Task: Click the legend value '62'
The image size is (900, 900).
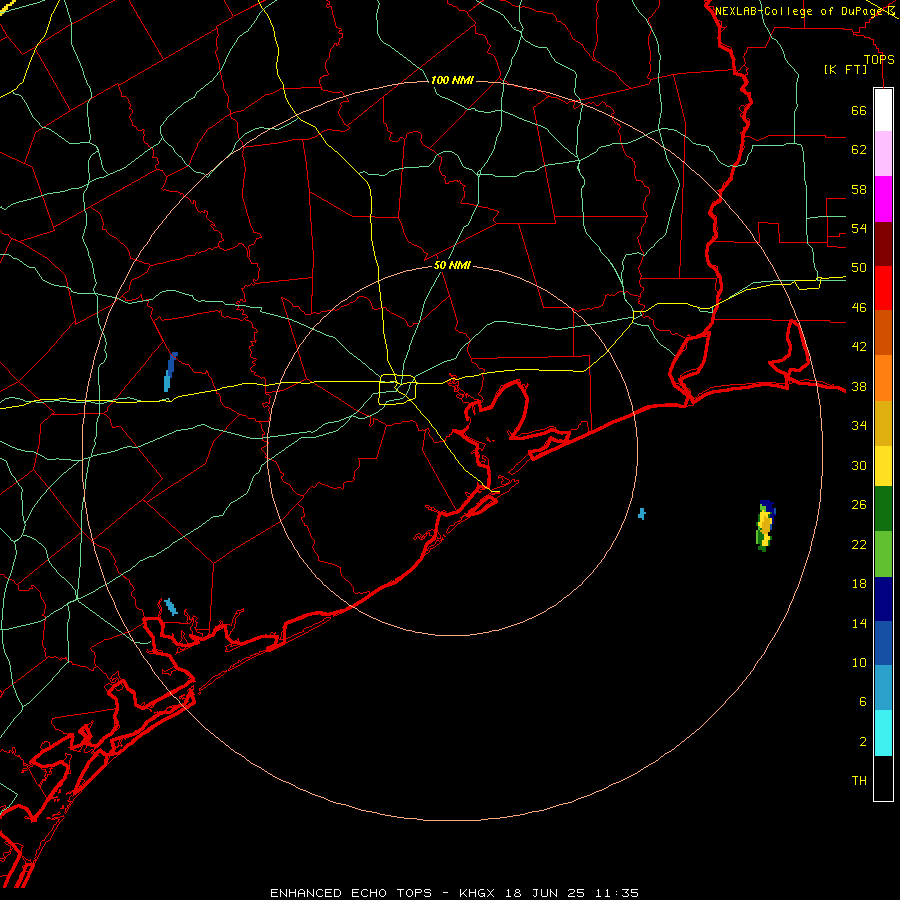Action: point(859,150)
